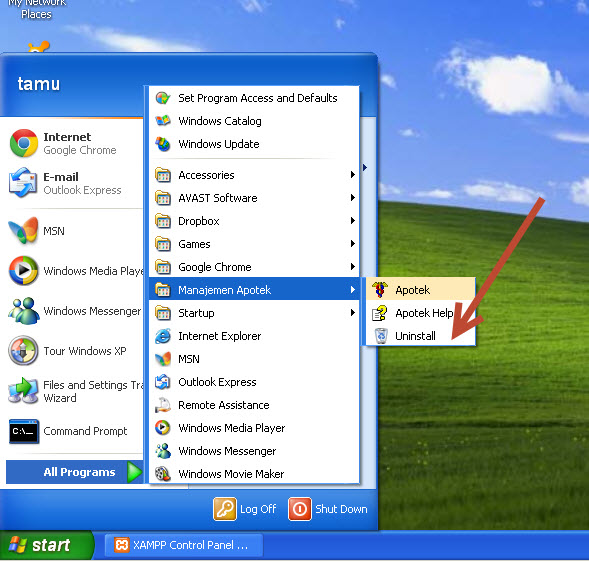Click the Shut Down button

[328, 509]
